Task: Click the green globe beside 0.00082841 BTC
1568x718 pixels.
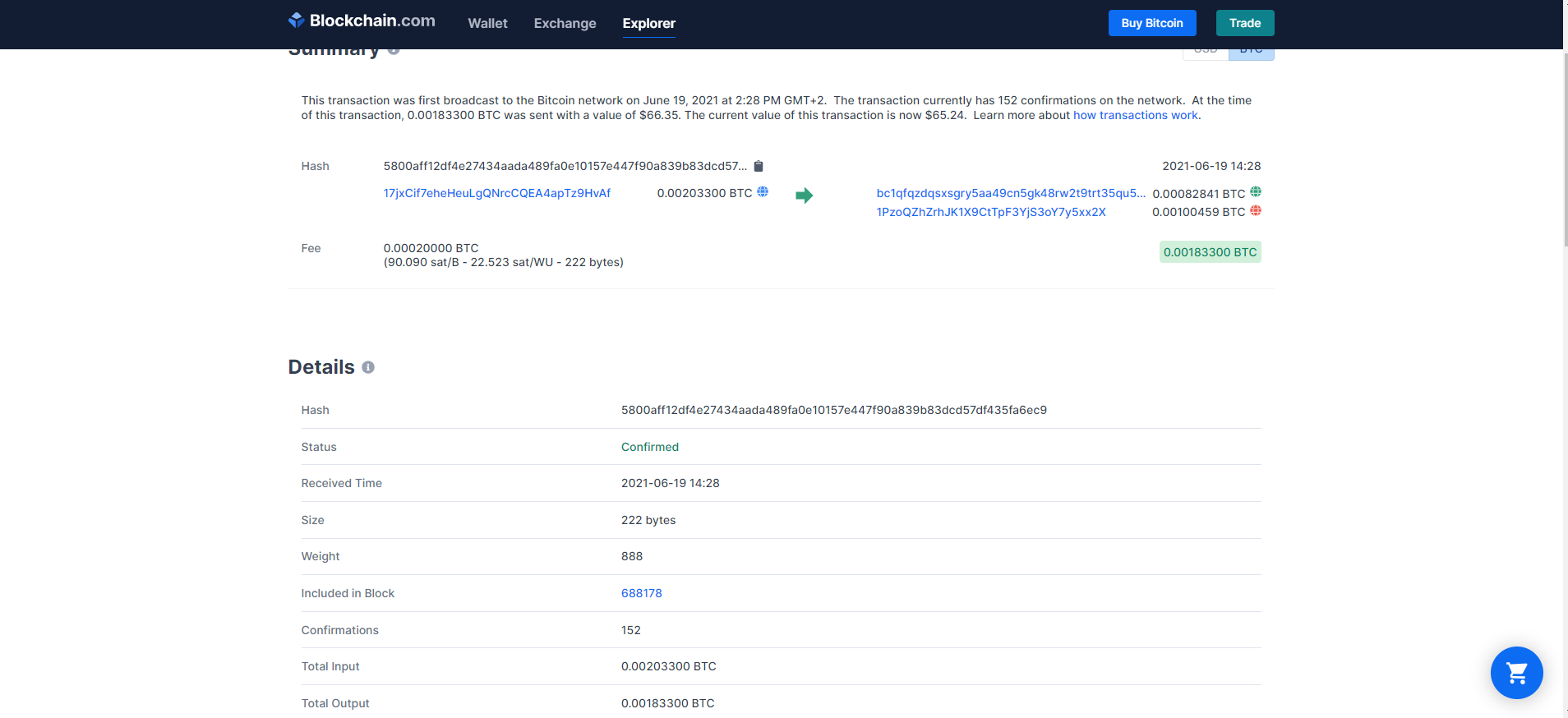Action: [x=1256, y=192]
